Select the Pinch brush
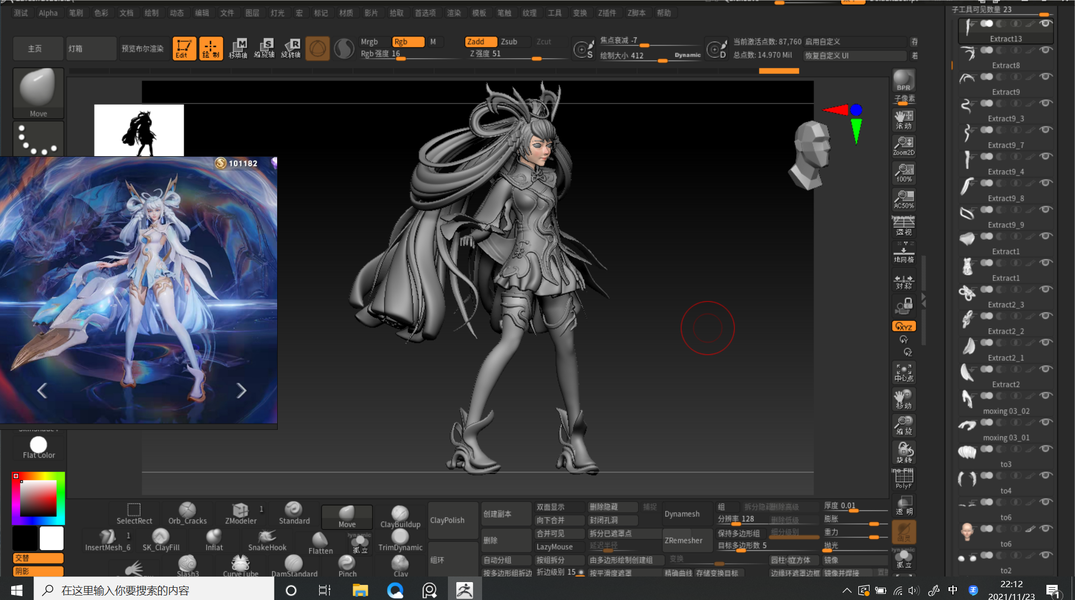This screenshot has width=1075, height=600. click(347, 566)
